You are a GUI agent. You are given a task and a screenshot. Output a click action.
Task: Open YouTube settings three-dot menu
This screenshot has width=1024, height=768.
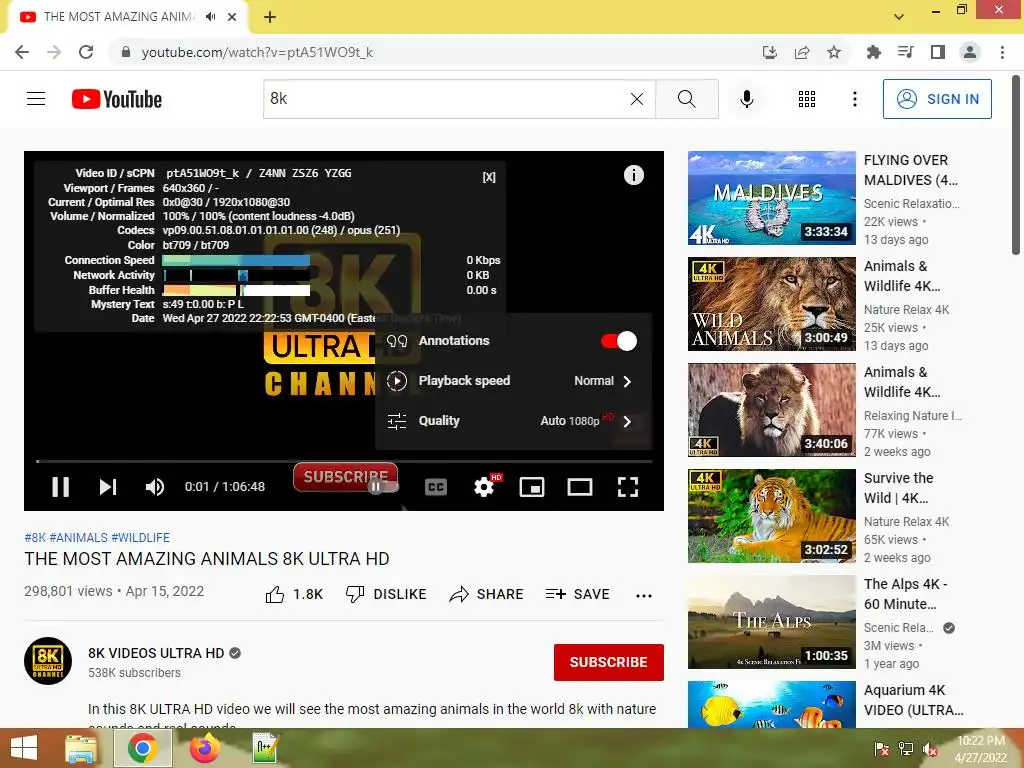pos(854,99)
